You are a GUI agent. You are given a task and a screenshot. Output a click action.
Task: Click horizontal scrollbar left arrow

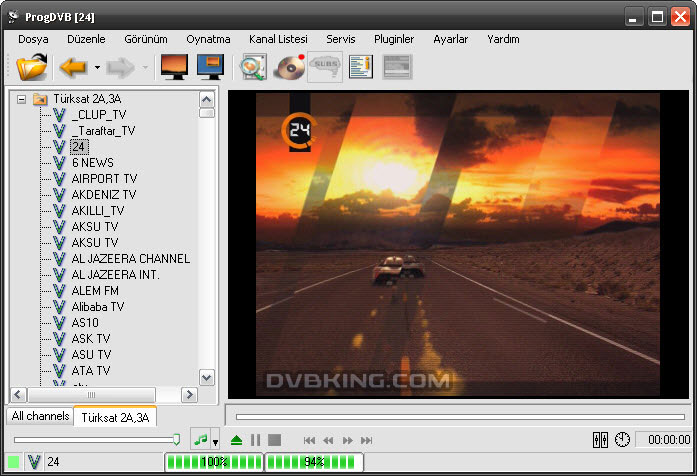click(x=18, y=395)
